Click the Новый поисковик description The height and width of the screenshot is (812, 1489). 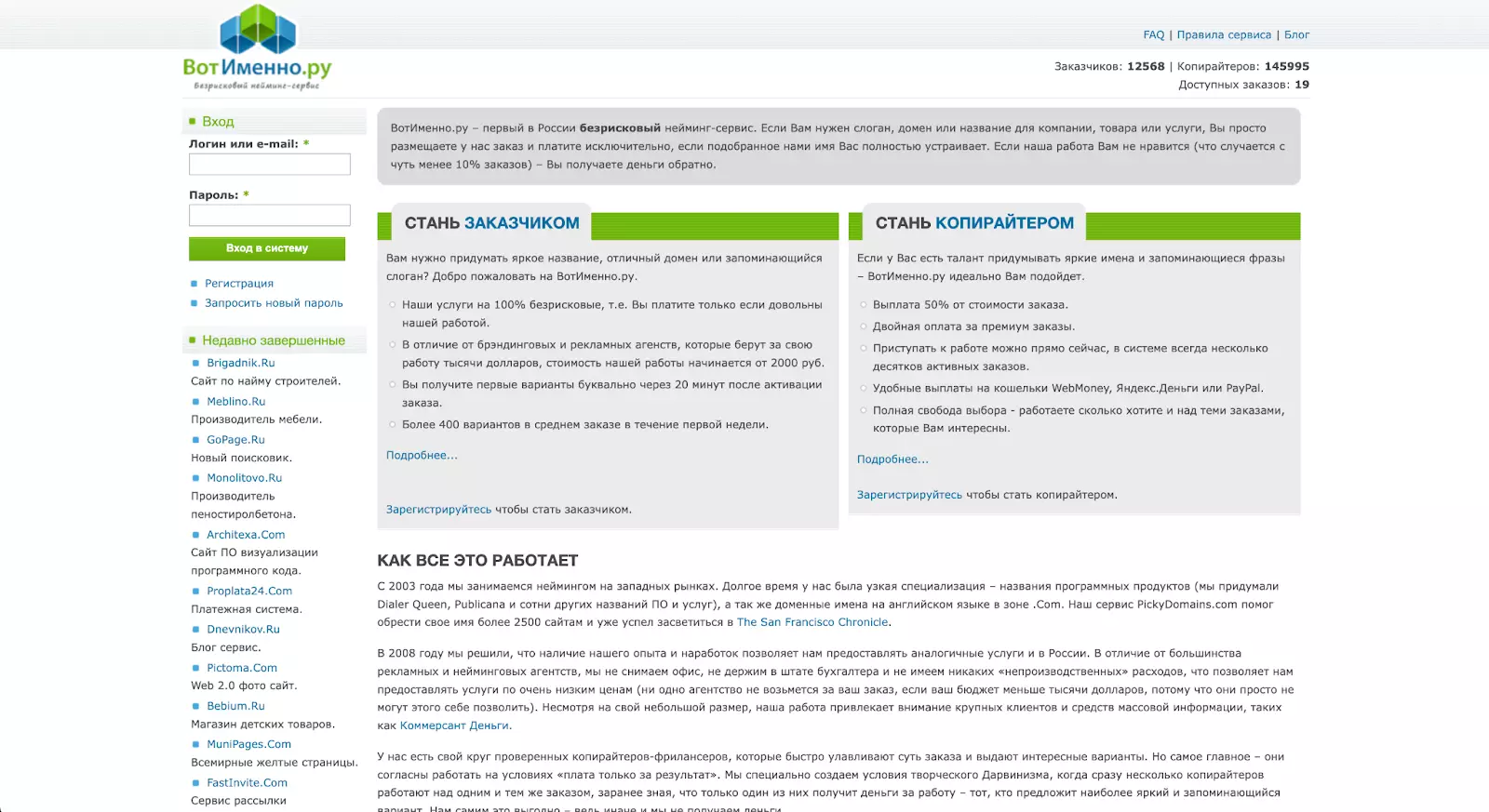(242, 458)
